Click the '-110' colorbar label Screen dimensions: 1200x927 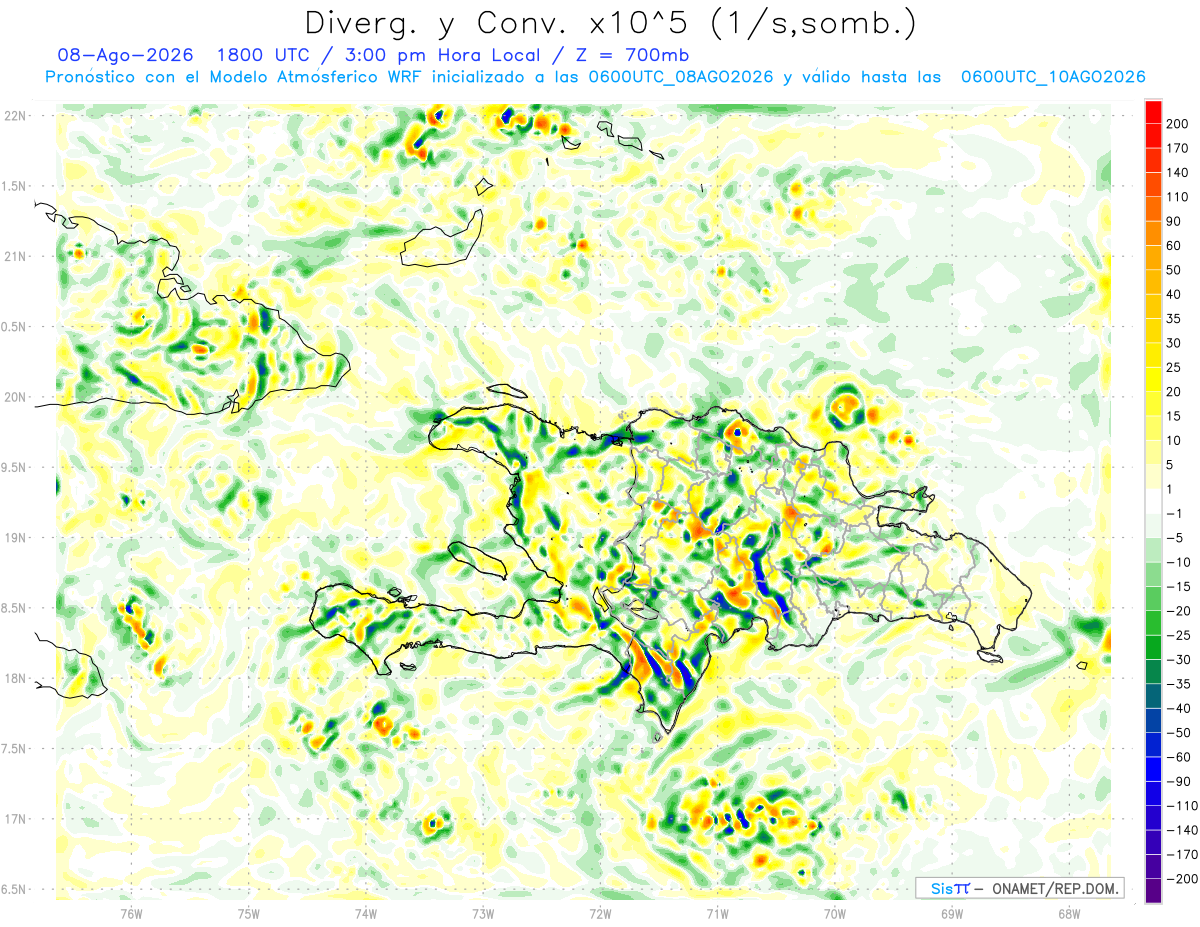click(1183, 806)
